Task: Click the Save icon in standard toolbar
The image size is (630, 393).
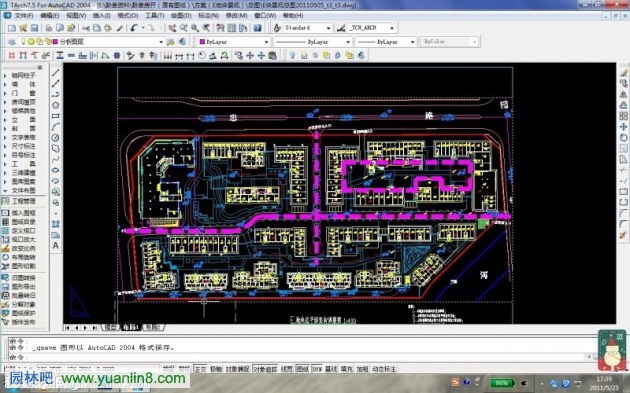Action: [x=35, y=28]
